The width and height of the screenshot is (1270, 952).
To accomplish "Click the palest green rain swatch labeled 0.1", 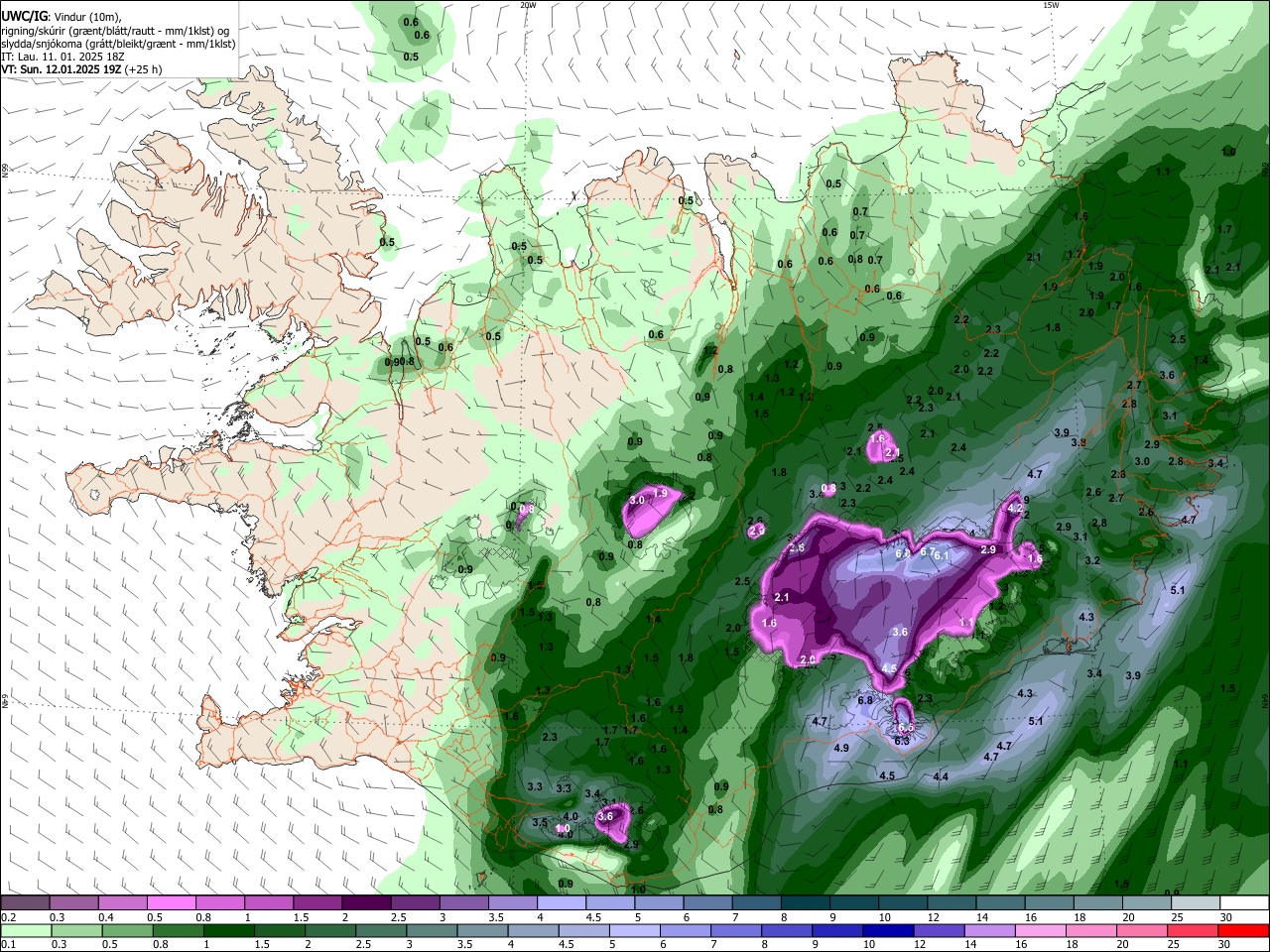I will 26,930.
